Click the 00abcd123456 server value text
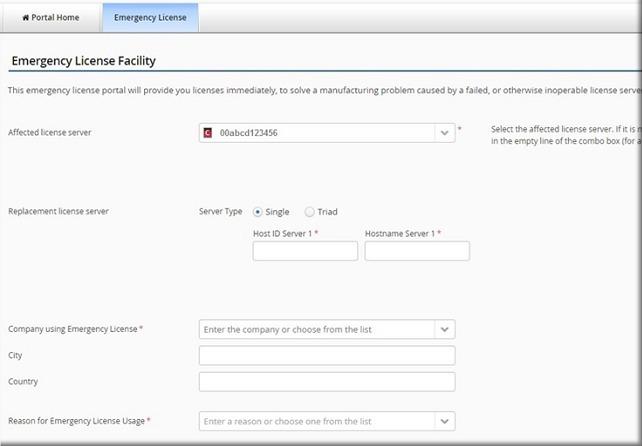Image resolution: width=642 pixels, height=446 pixels. [x=249, y=133]
